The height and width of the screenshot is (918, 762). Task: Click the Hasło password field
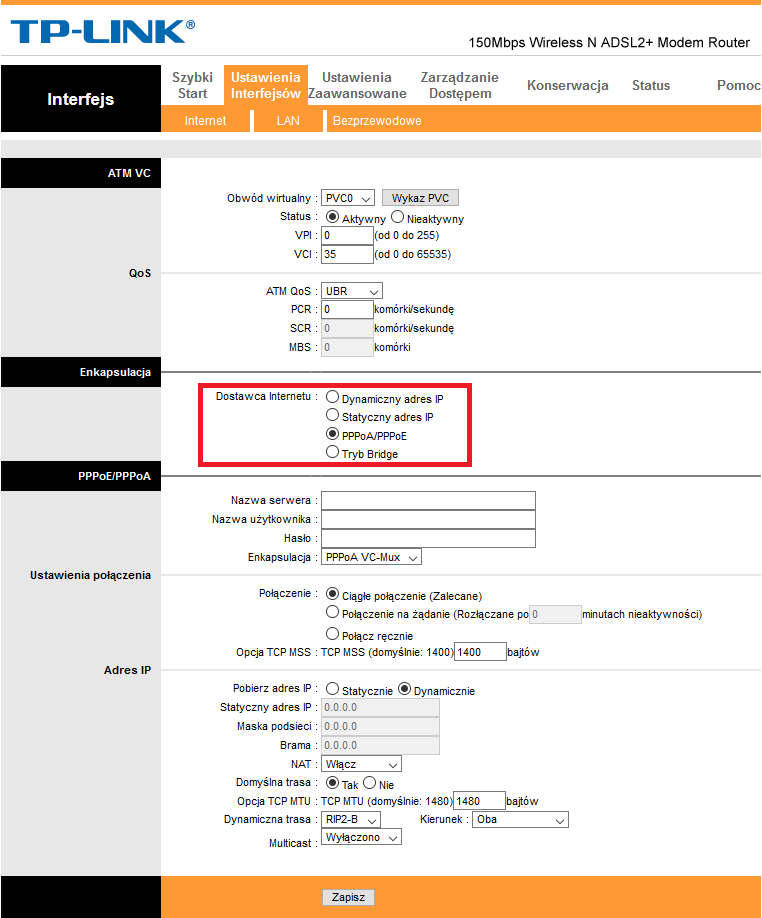tap(428, 539)
